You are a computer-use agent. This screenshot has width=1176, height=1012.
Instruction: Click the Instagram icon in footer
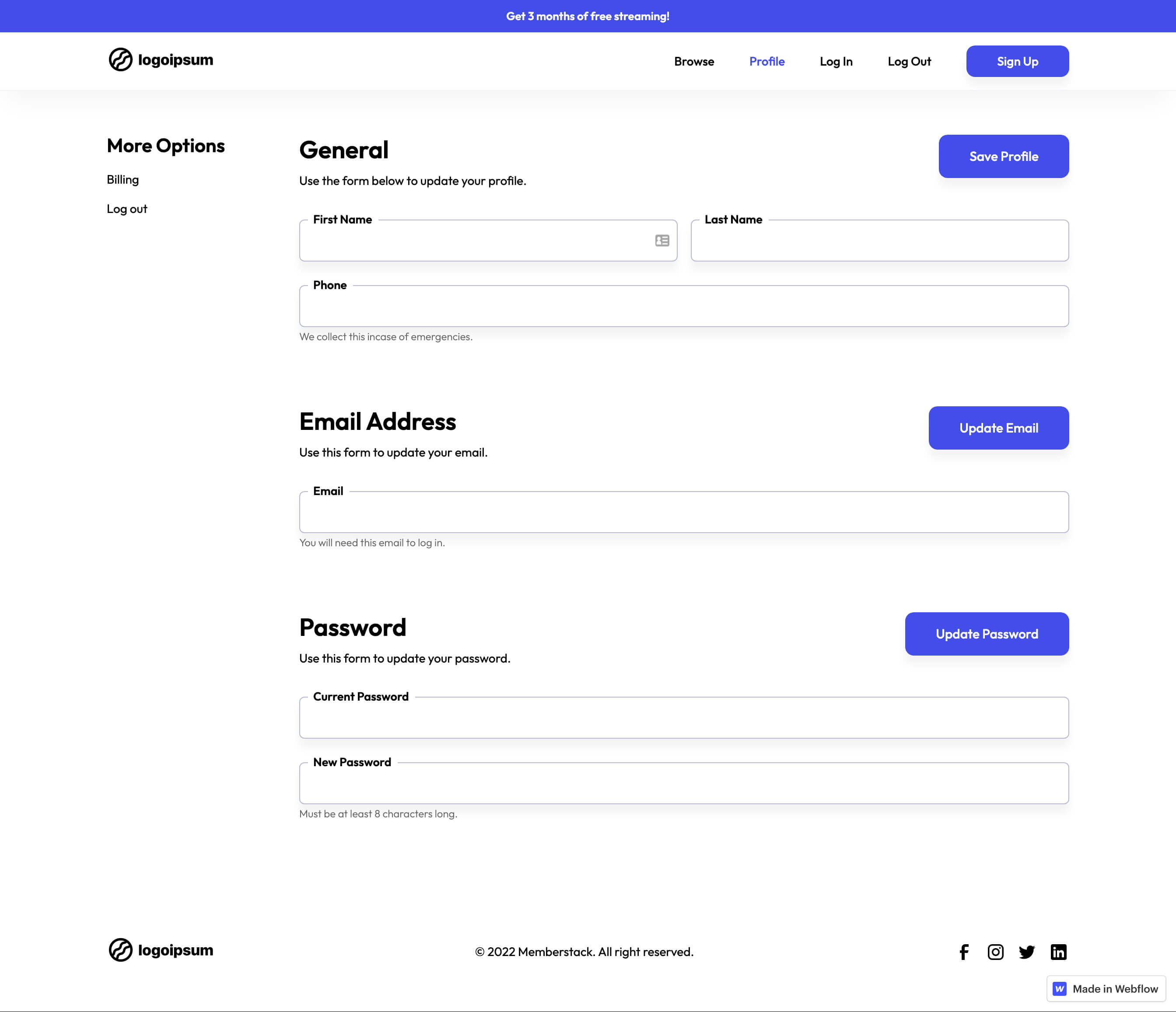(x=995, y=951)
